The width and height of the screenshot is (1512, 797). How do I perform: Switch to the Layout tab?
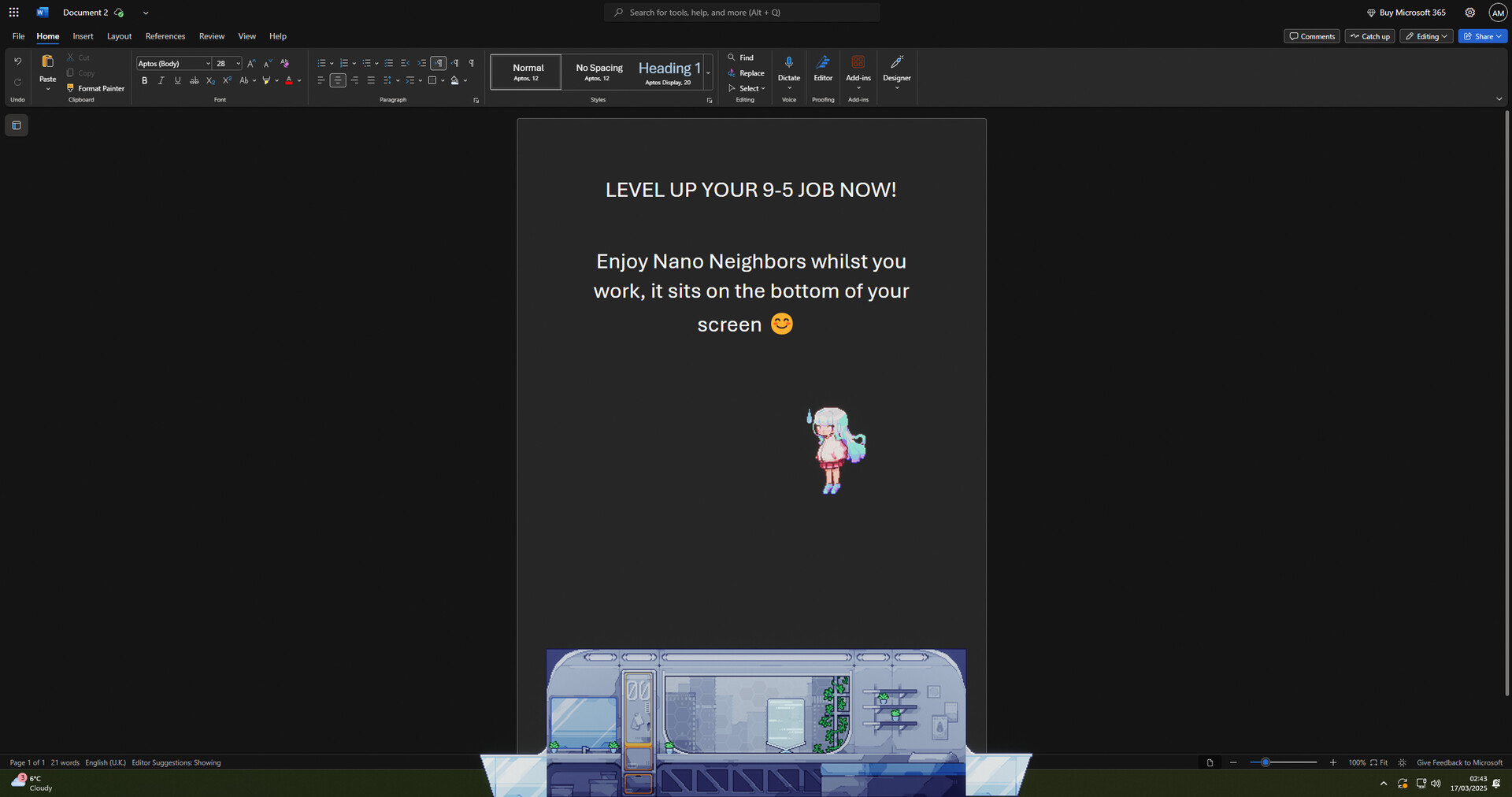point(119,36)
